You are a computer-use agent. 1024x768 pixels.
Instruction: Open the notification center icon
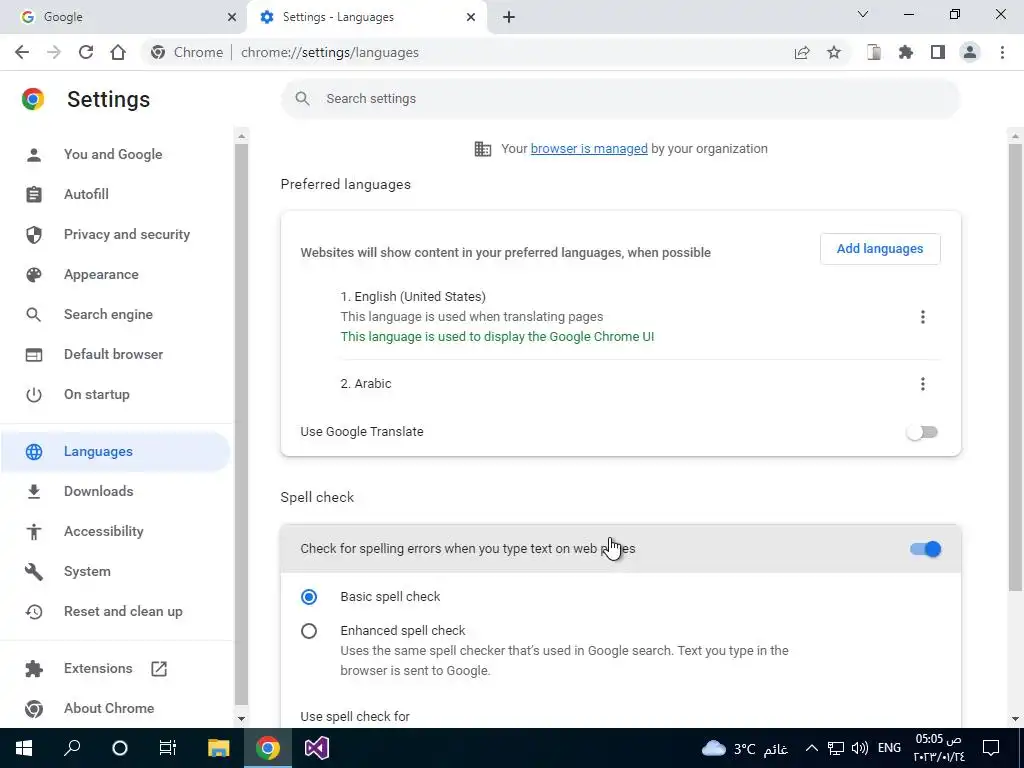click(x=991, y=748)
